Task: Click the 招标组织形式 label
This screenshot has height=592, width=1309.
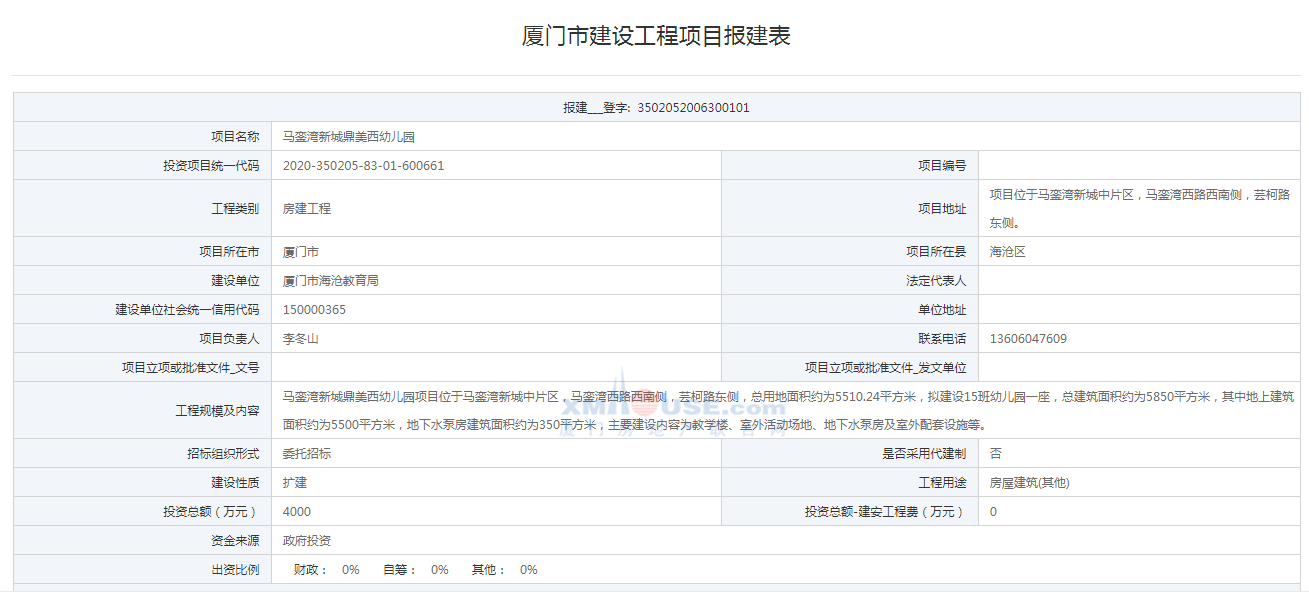Action: 223,454
